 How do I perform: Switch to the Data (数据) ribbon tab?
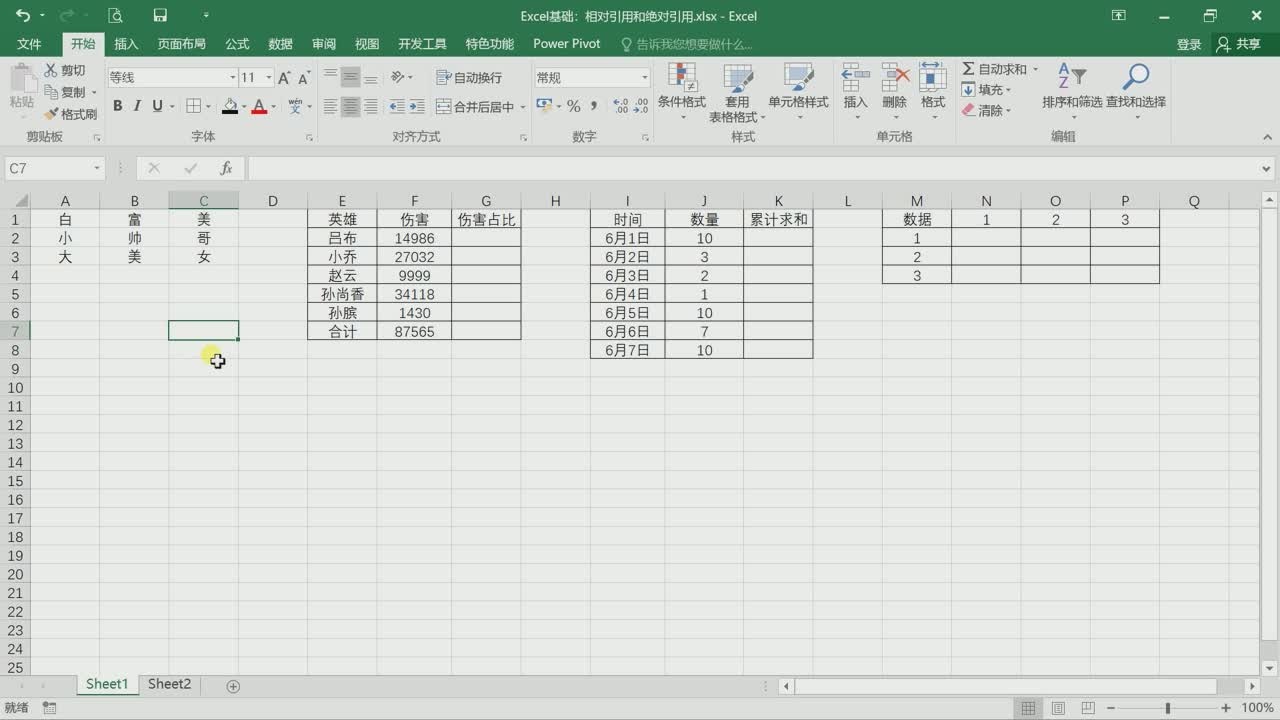click(281, 44)
